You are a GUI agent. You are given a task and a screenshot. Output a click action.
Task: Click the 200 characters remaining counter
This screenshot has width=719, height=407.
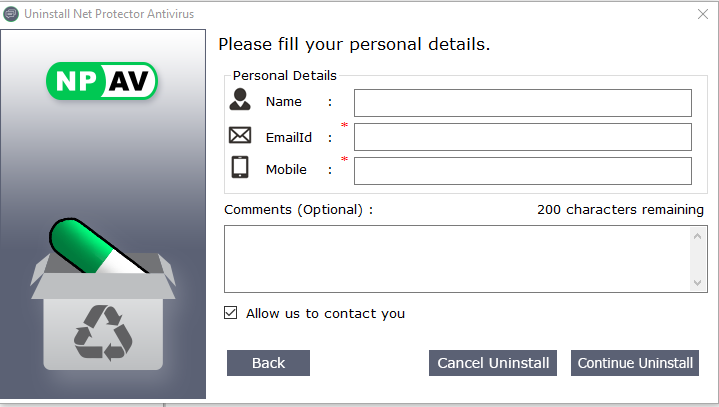(x=620, y=210)
